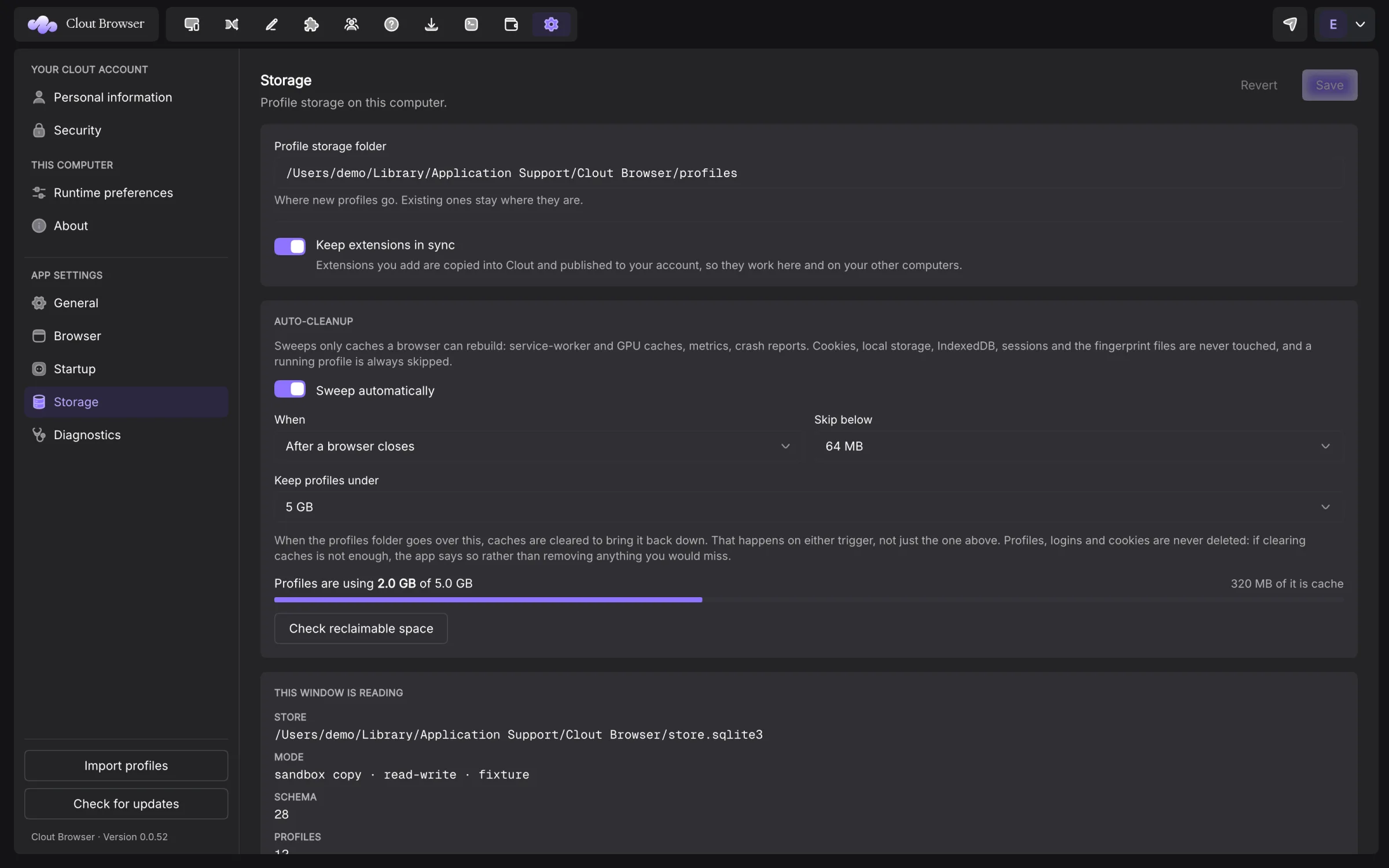
Task: Select the Storage sidebar item
Action: pos(126,402)
